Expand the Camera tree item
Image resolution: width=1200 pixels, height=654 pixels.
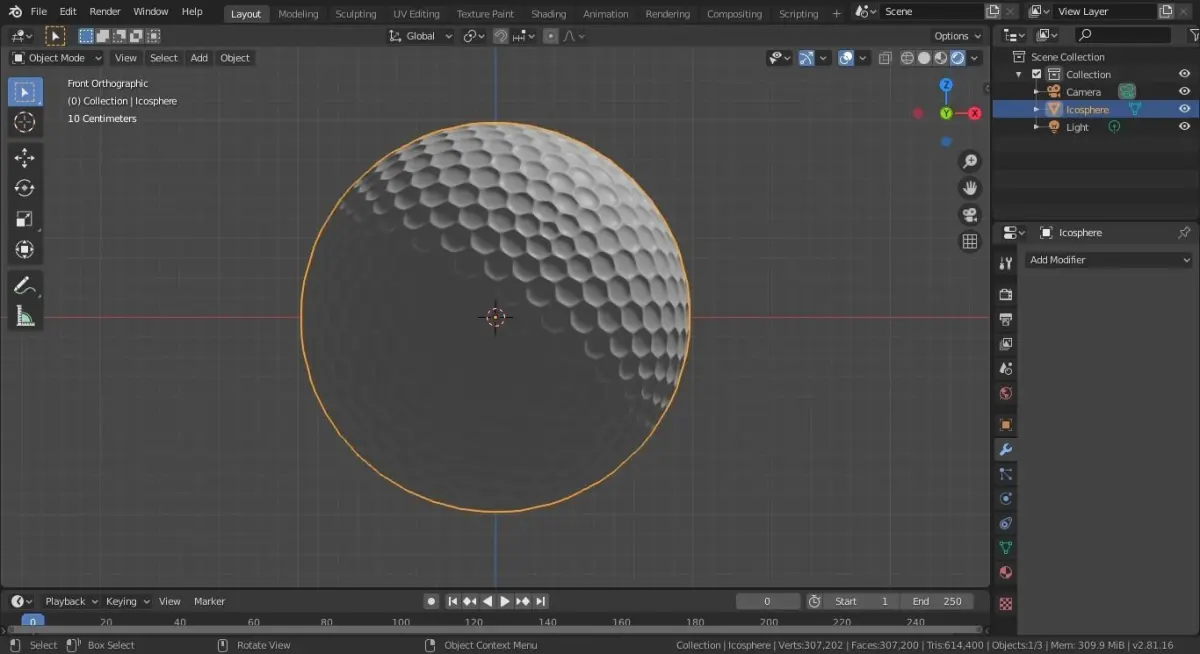[1036, 92]
